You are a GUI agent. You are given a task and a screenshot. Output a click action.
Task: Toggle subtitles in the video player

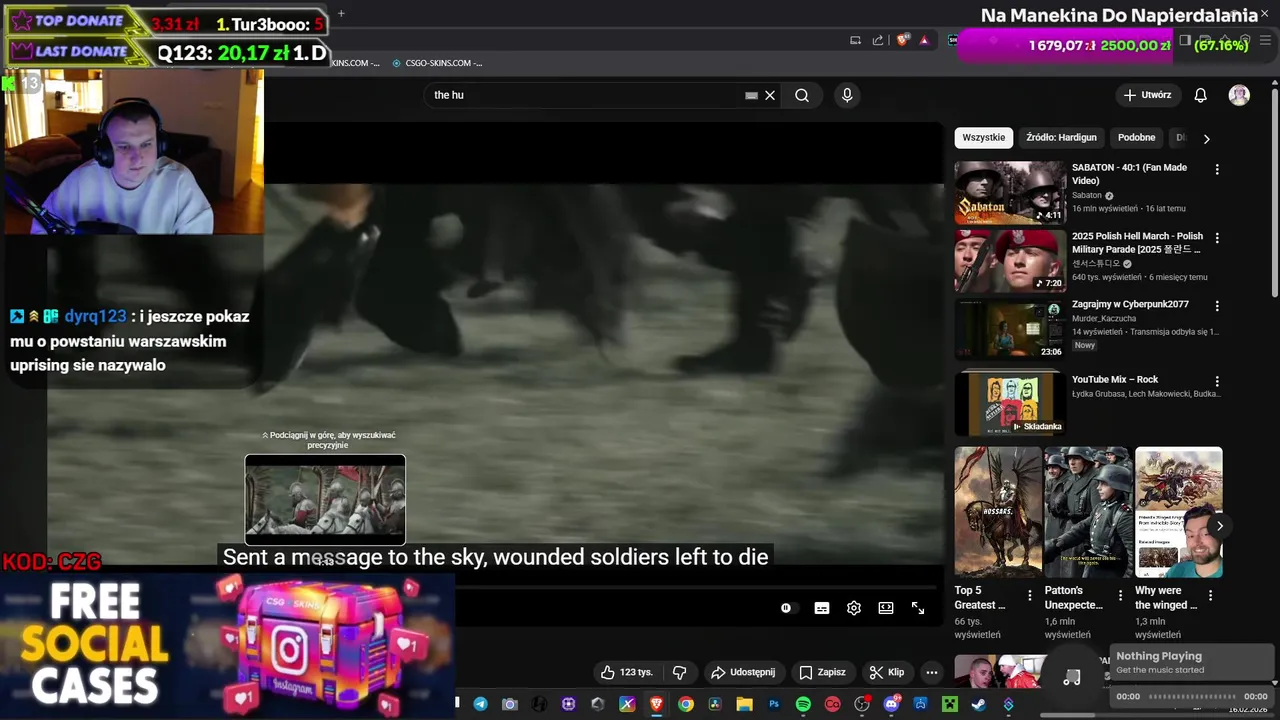822,608
